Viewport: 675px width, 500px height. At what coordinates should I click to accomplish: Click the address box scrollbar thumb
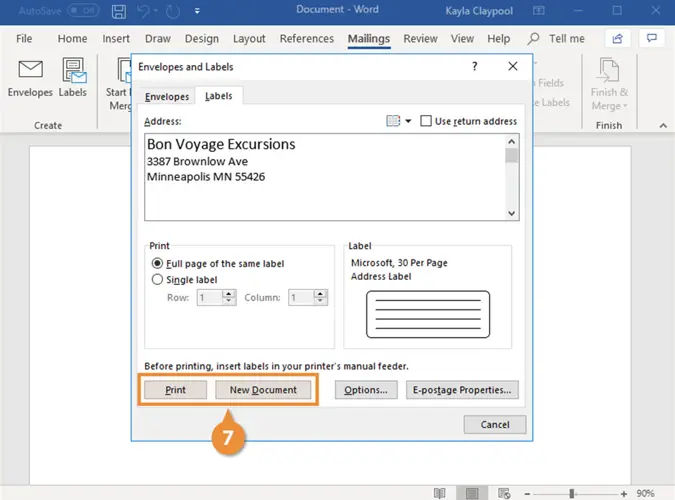coord(511,155)
